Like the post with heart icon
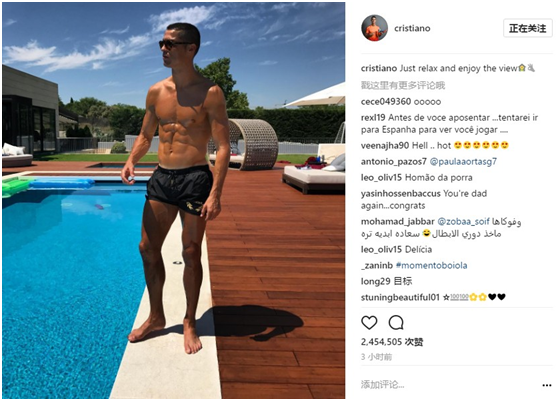 pos(369,322)
